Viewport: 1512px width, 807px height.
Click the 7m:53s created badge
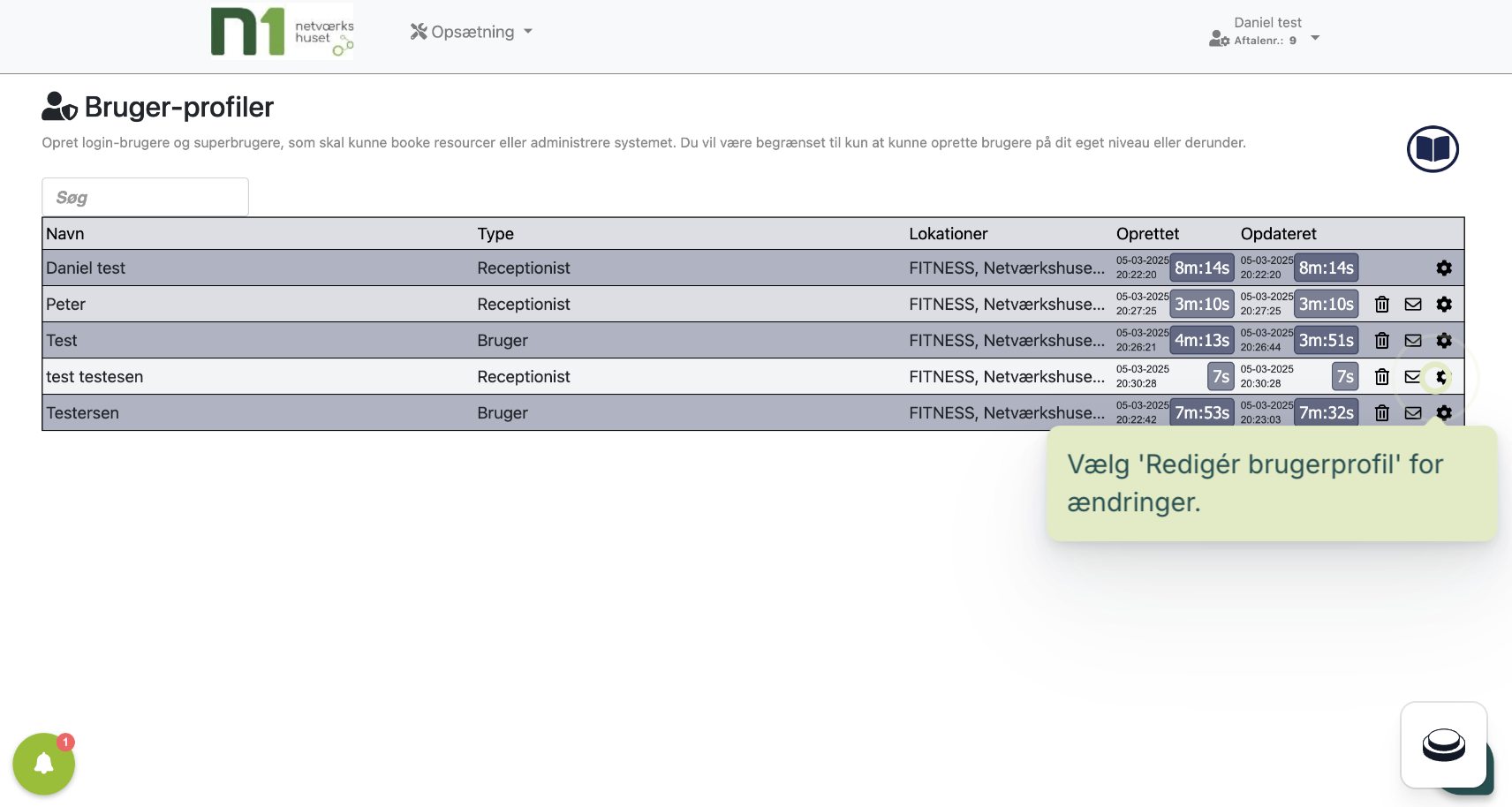[x=1202, y=412]
